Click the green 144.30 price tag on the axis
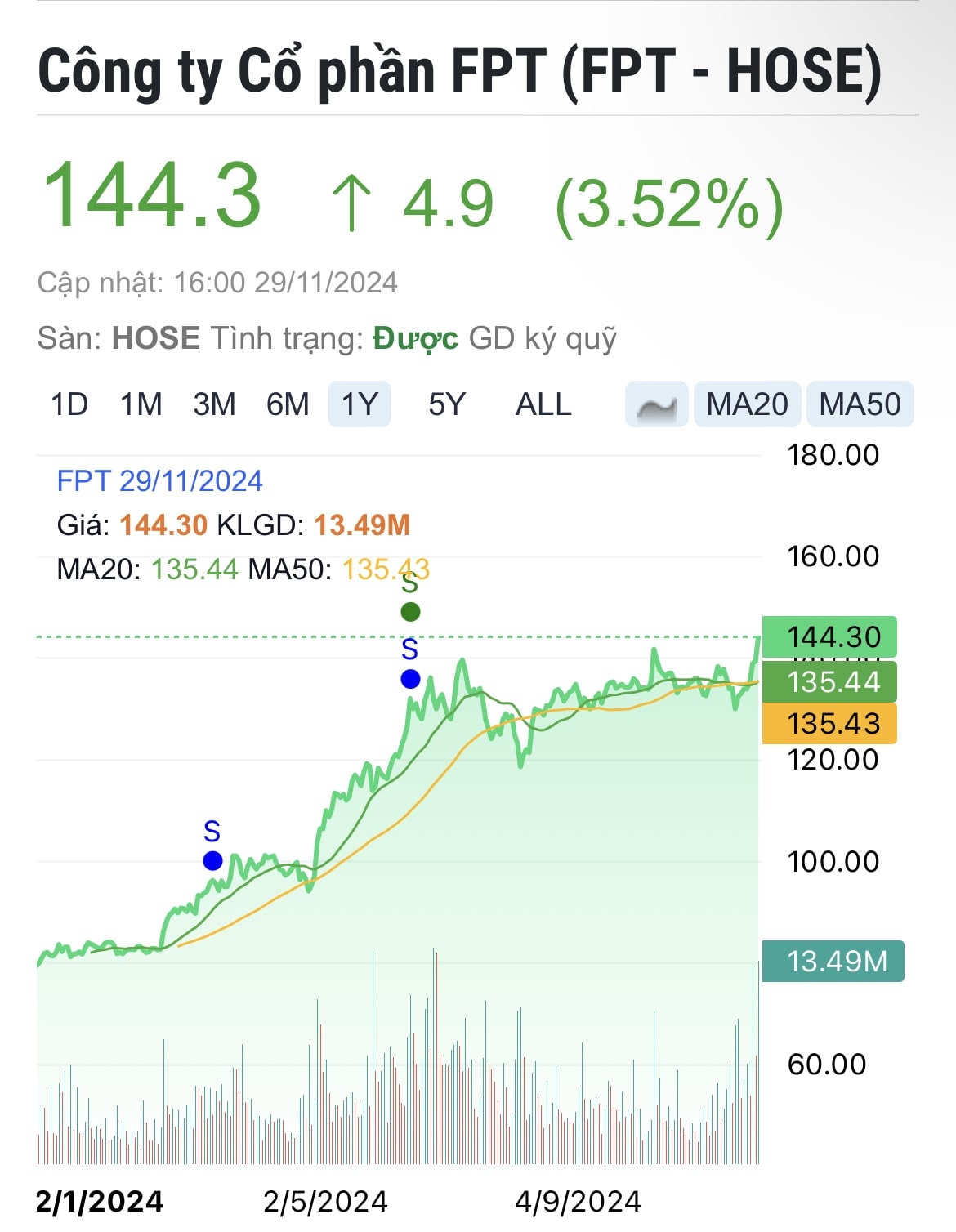Screen dimensions: 956x1232 829,636
